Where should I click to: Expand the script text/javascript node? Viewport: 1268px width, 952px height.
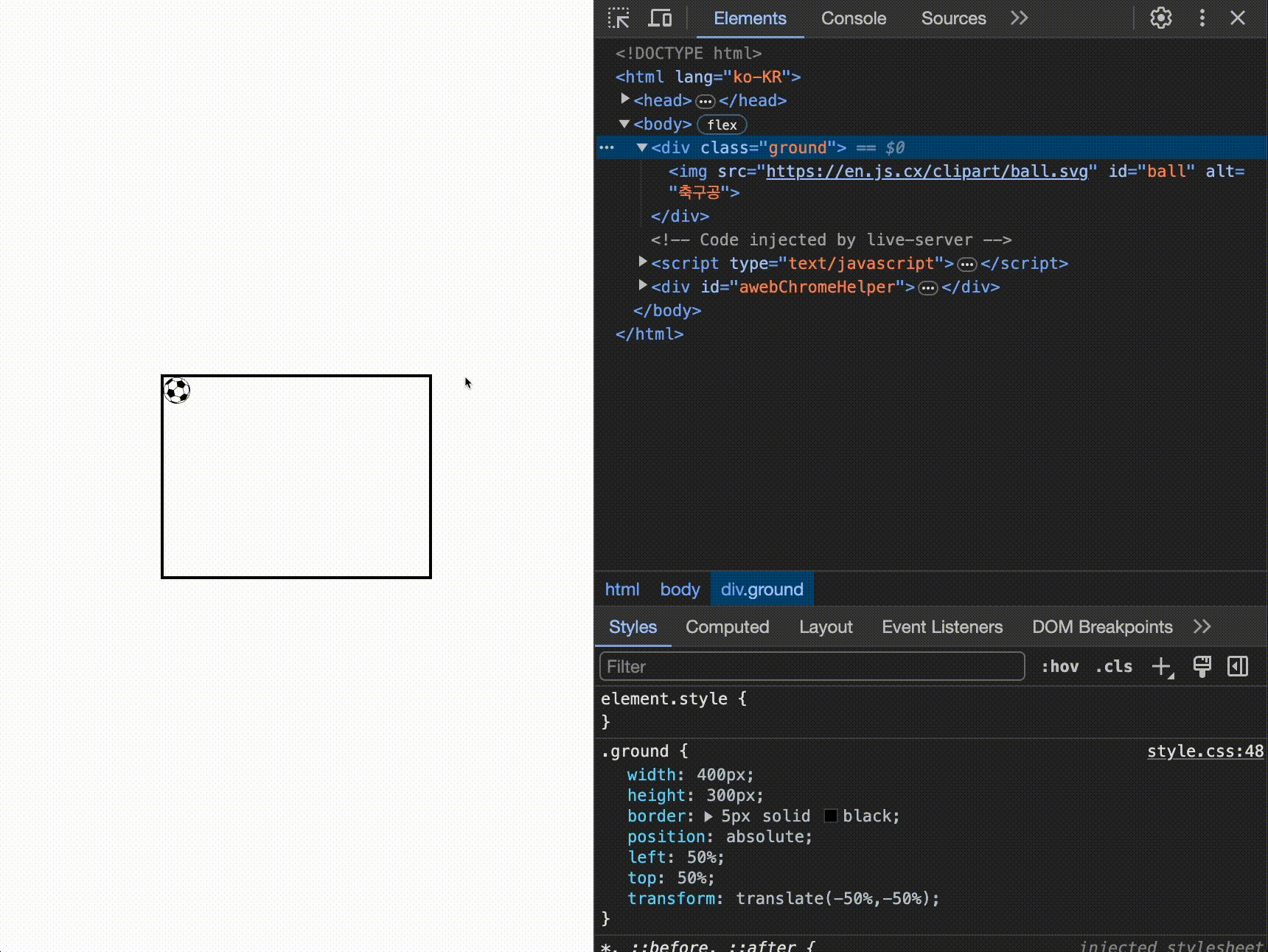[643, 262]
